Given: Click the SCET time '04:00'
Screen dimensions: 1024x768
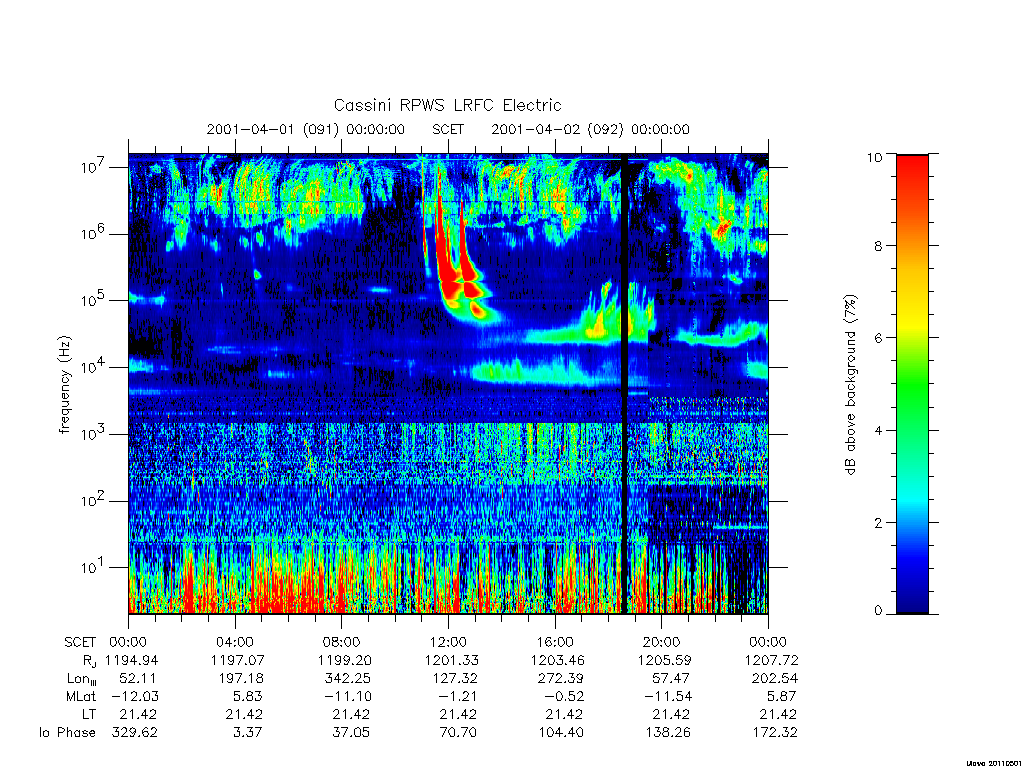Looking at the screenshot, I should pos(234,642).
